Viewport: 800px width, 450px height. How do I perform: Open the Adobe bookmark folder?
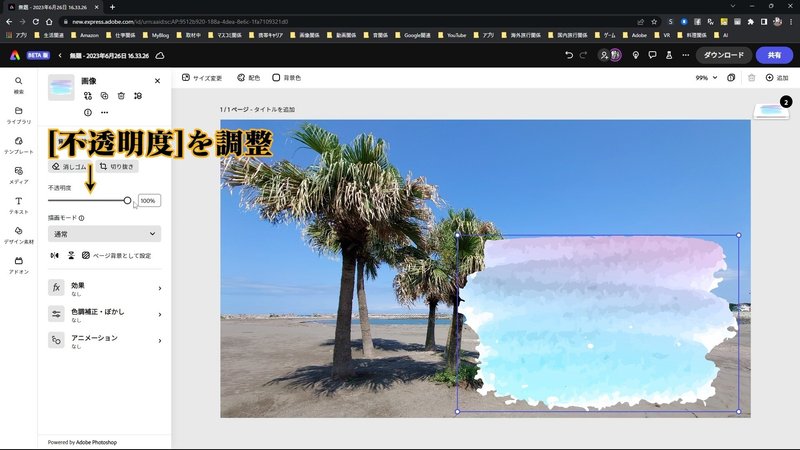tap(635, 35)
